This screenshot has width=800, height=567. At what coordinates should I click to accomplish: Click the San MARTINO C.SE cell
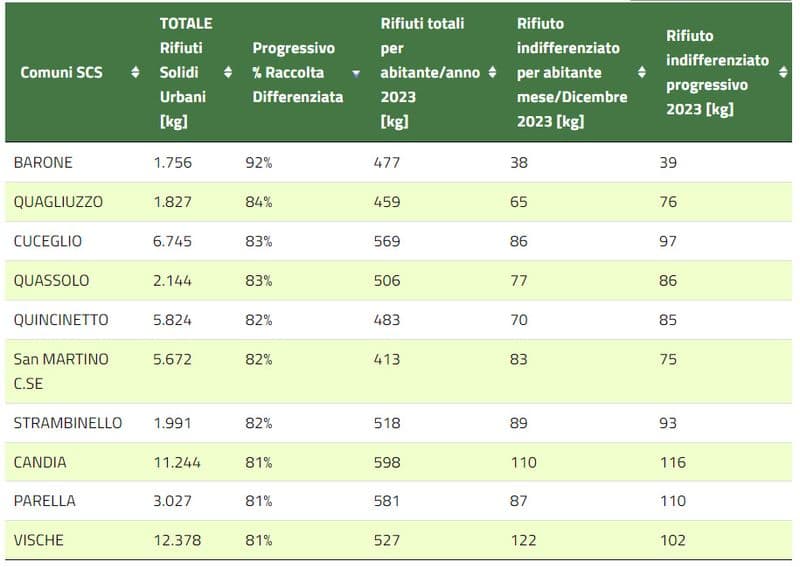pos(61,371)
